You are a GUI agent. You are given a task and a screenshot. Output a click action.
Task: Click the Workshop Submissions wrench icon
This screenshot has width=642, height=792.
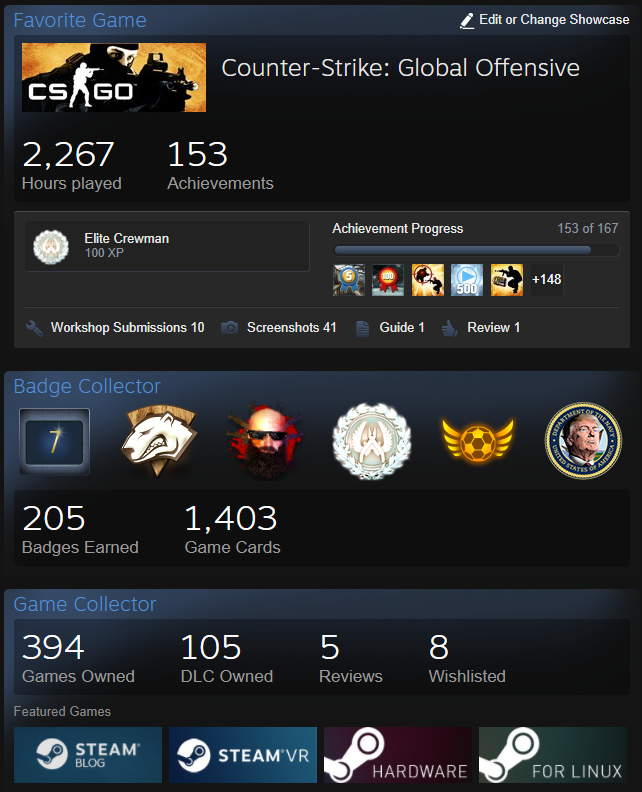coord(34,328)
